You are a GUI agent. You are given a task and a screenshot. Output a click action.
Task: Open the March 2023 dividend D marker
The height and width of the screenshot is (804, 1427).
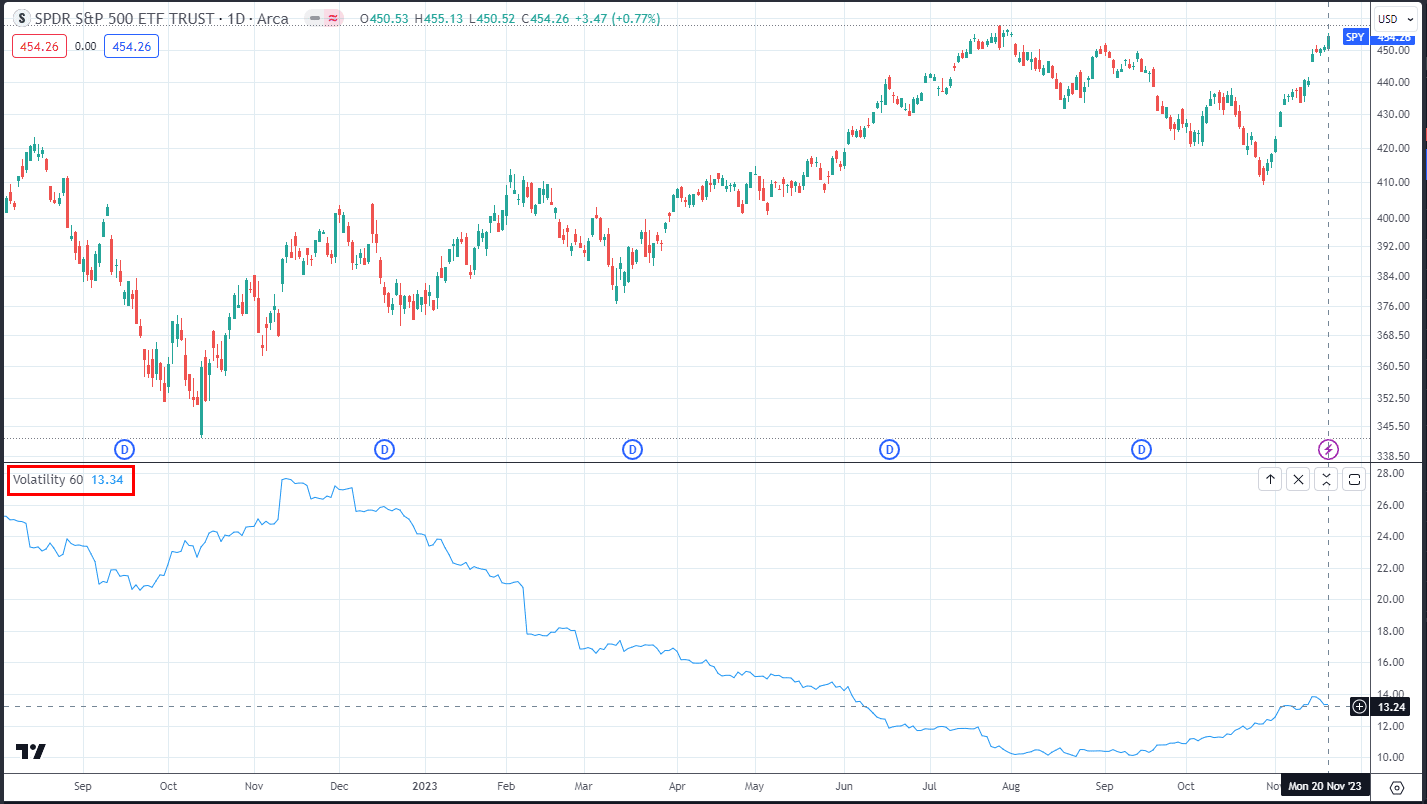[x=632, y=449]
